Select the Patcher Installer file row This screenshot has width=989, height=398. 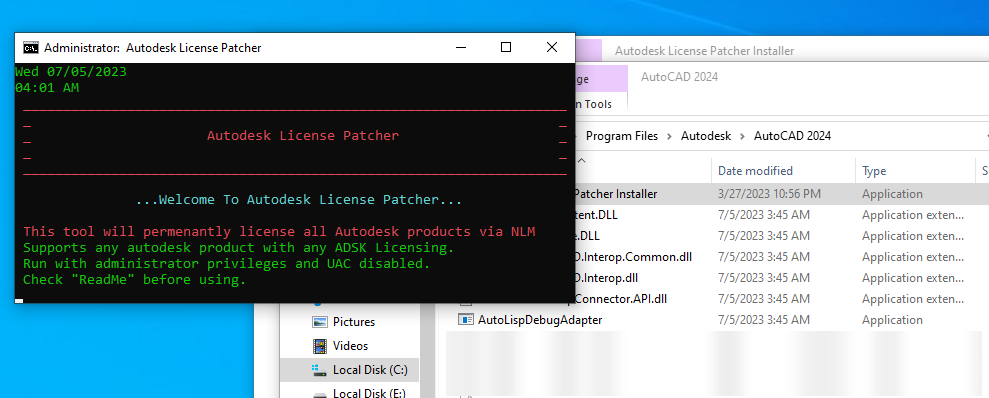[x=781, y=194]
